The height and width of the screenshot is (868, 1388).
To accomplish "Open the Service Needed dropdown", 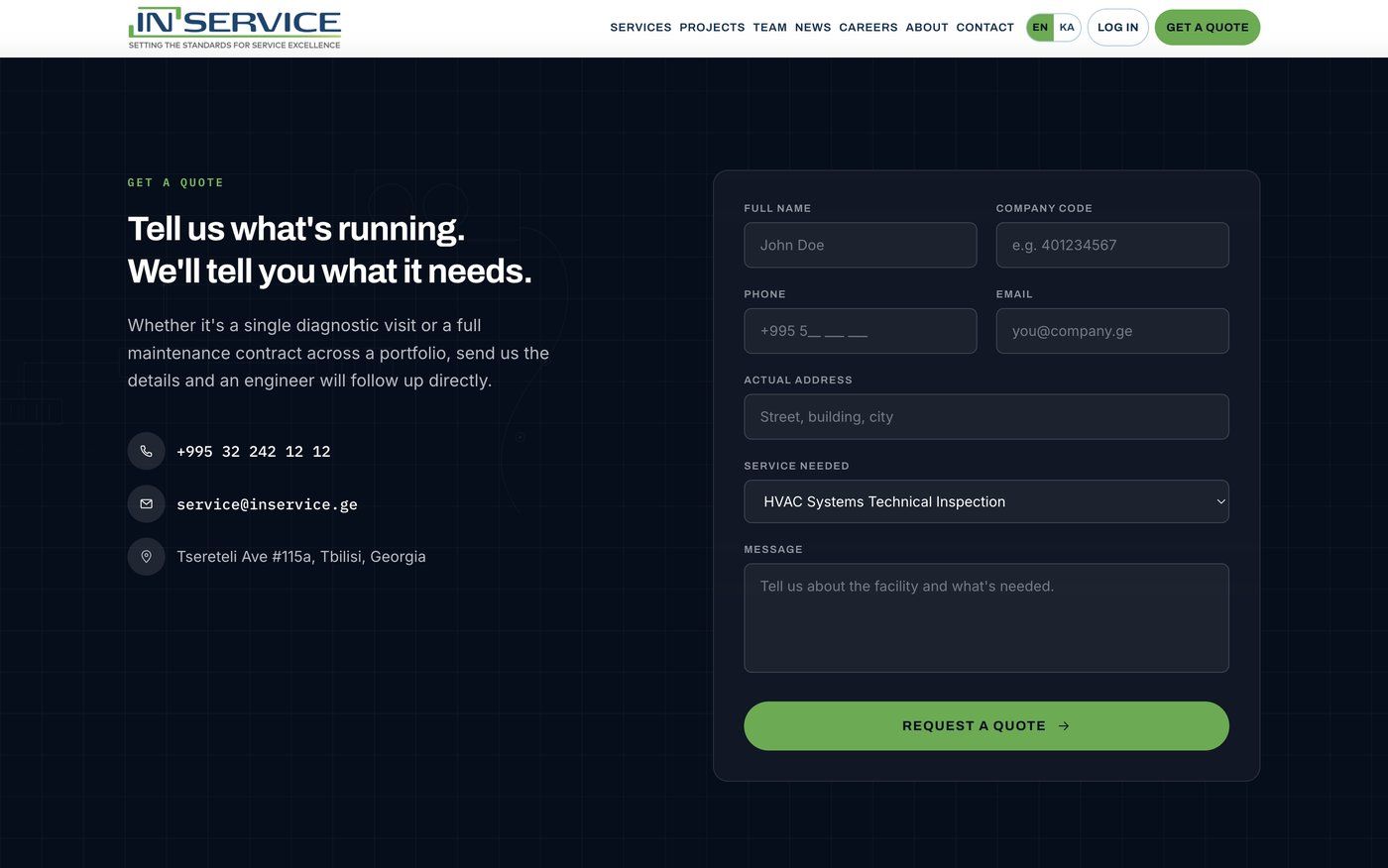I will coord(986,501).
